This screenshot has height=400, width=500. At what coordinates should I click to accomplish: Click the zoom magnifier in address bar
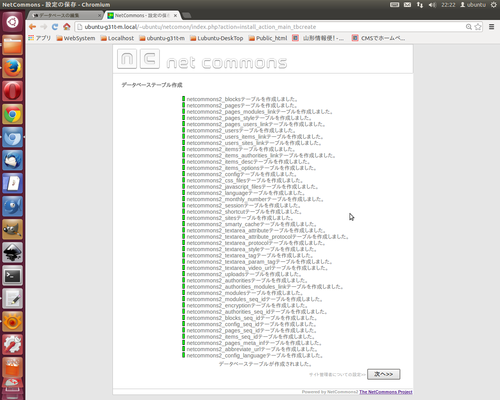[x=469, y=27]
